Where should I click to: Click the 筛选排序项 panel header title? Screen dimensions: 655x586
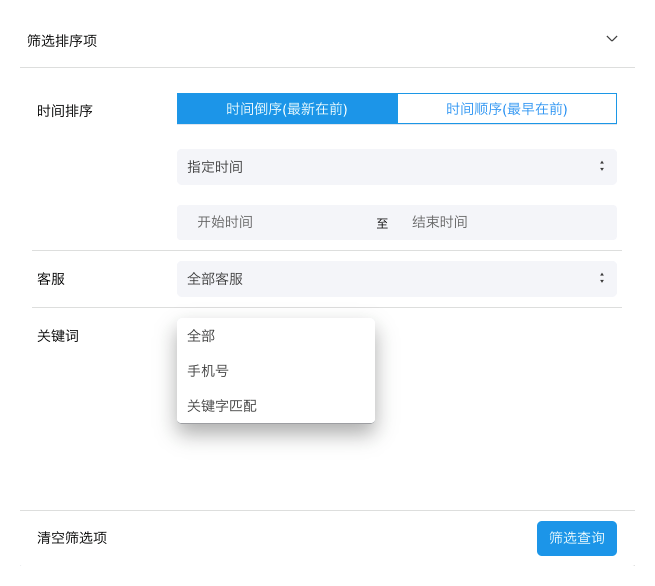click(62, 41)
